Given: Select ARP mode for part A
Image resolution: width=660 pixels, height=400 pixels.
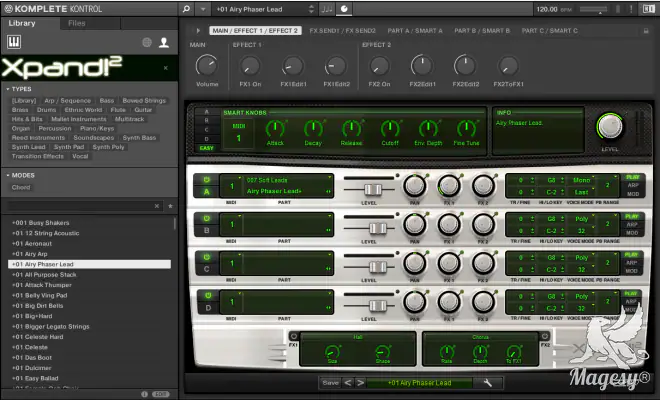Looking at the screenshot, I should [633, 185].
